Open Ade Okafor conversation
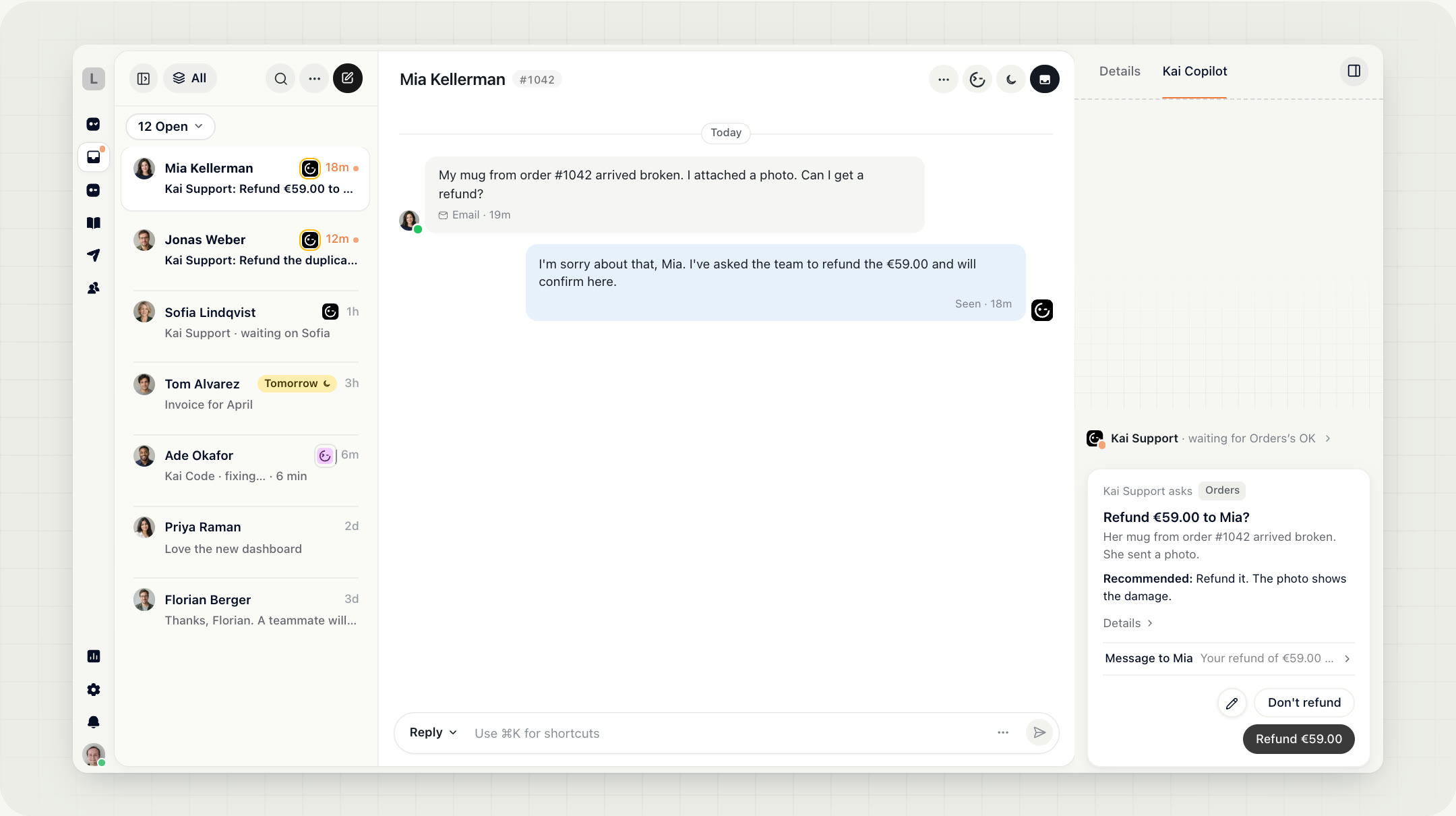Image resolution: width=1456 pixels, height=816 pixels. click(x=245, y=465)
